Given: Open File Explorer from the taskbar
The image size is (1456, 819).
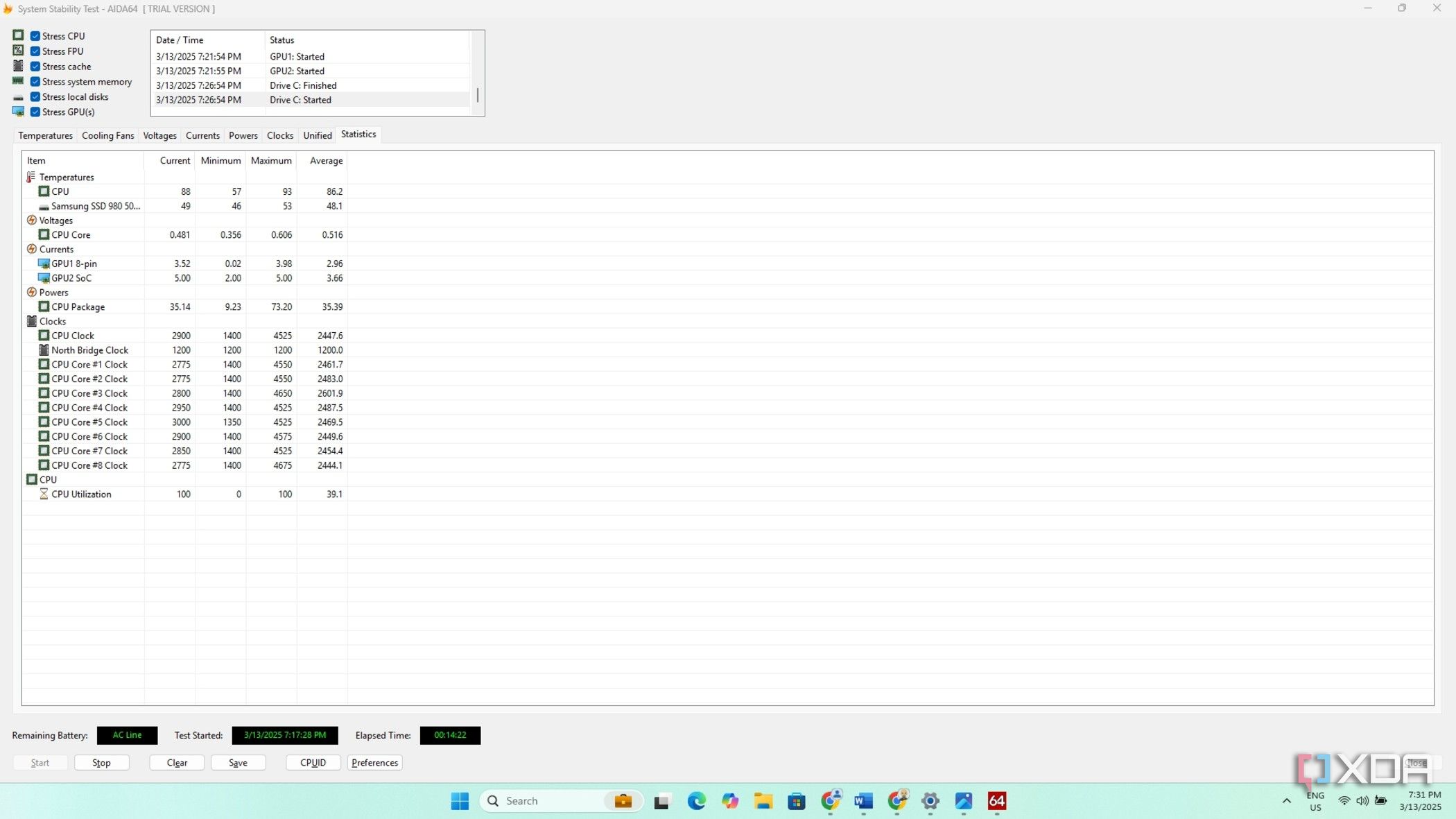Looking at the screenshot, I should tap(763, 801).
